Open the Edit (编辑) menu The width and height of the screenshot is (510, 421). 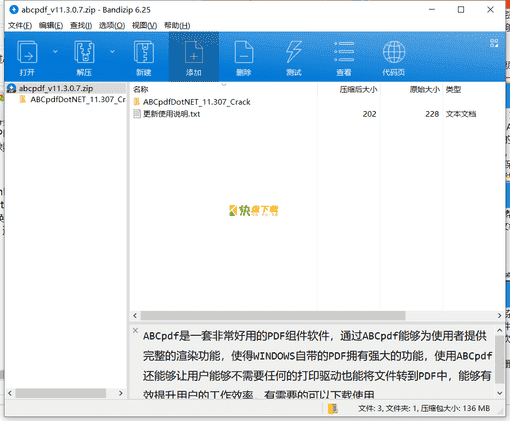click(51, 25)
